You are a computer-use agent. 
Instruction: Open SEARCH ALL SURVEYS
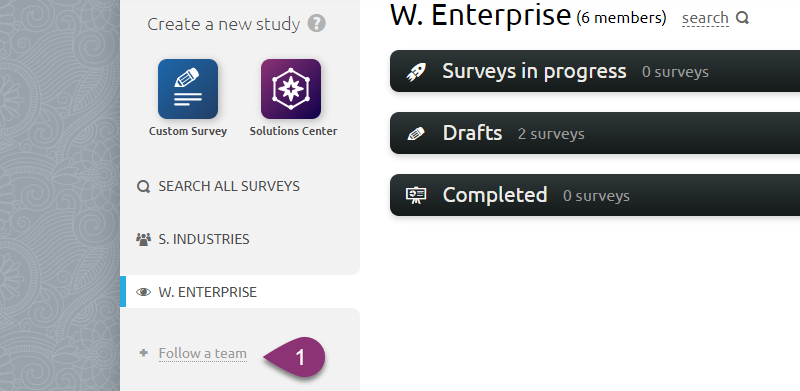coord(229,186)
